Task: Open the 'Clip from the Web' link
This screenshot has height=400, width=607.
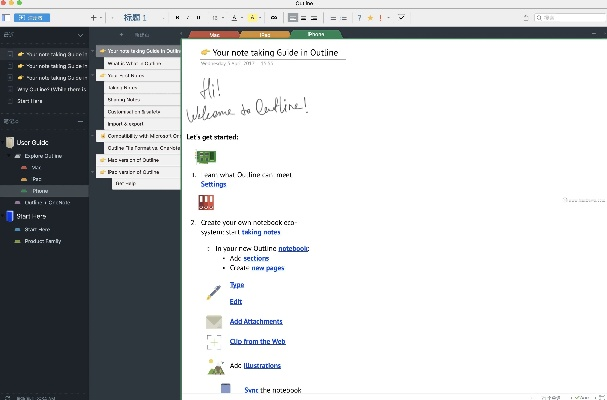Action: point(257,342)
